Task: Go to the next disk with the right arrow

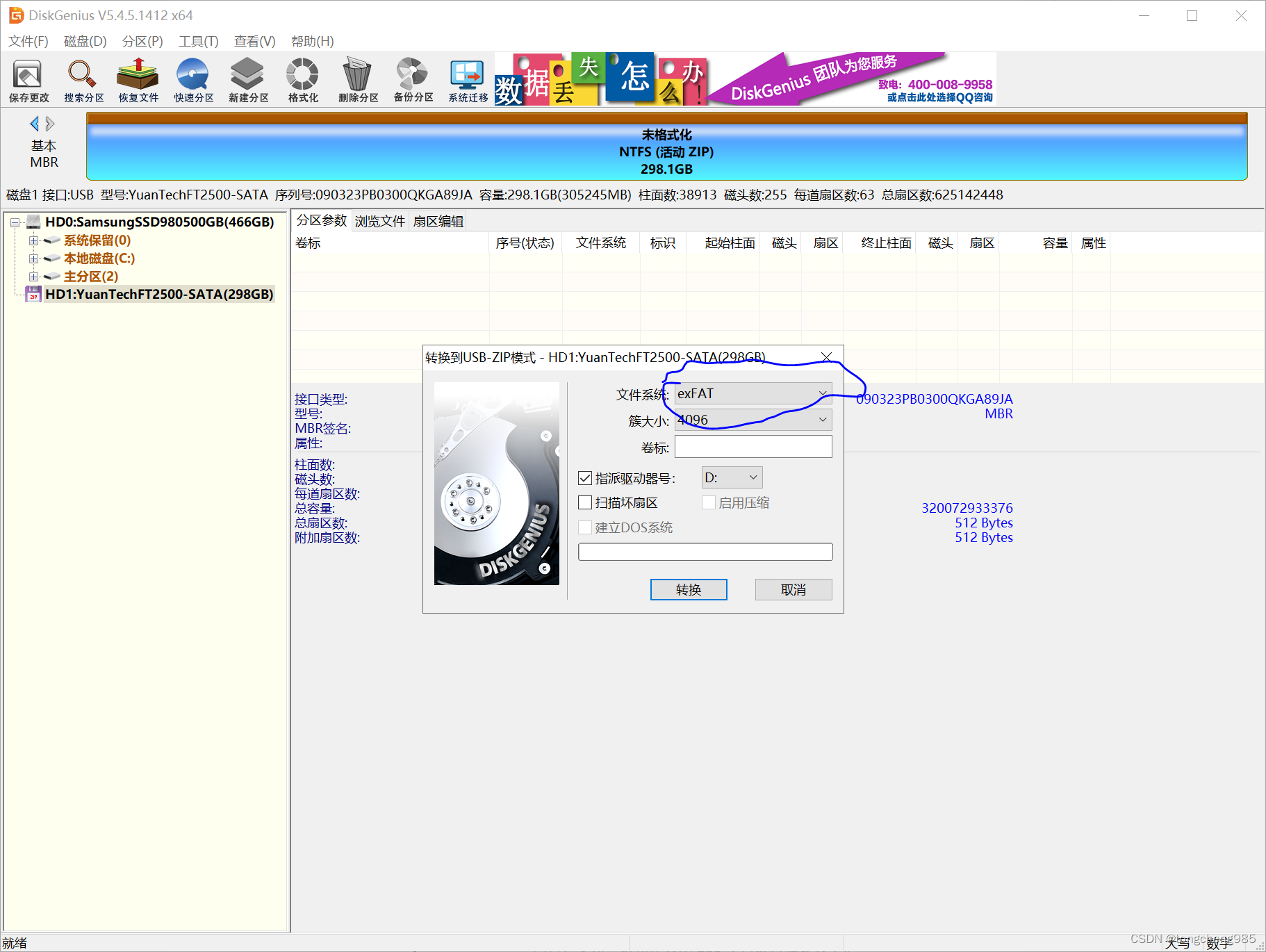Action: 50,124
